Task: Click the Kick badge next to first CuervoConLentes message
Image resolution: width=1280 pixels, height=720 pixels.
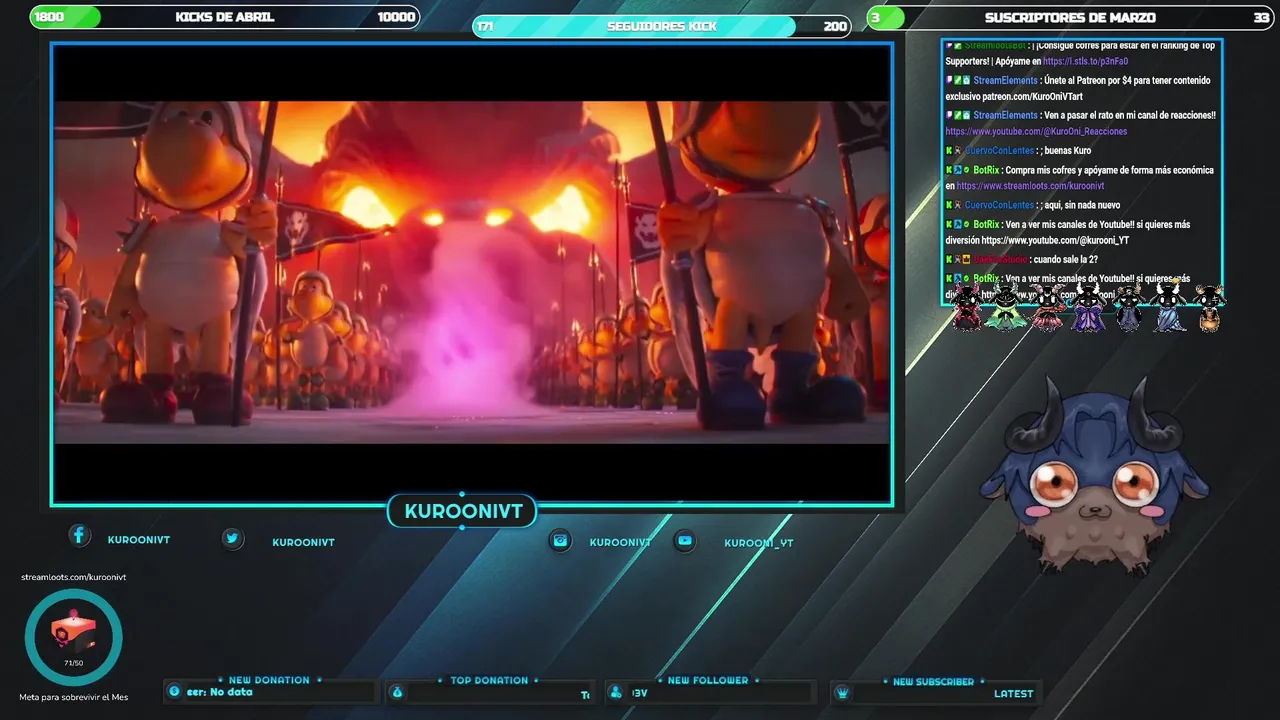Action: [x=949, y=151]
